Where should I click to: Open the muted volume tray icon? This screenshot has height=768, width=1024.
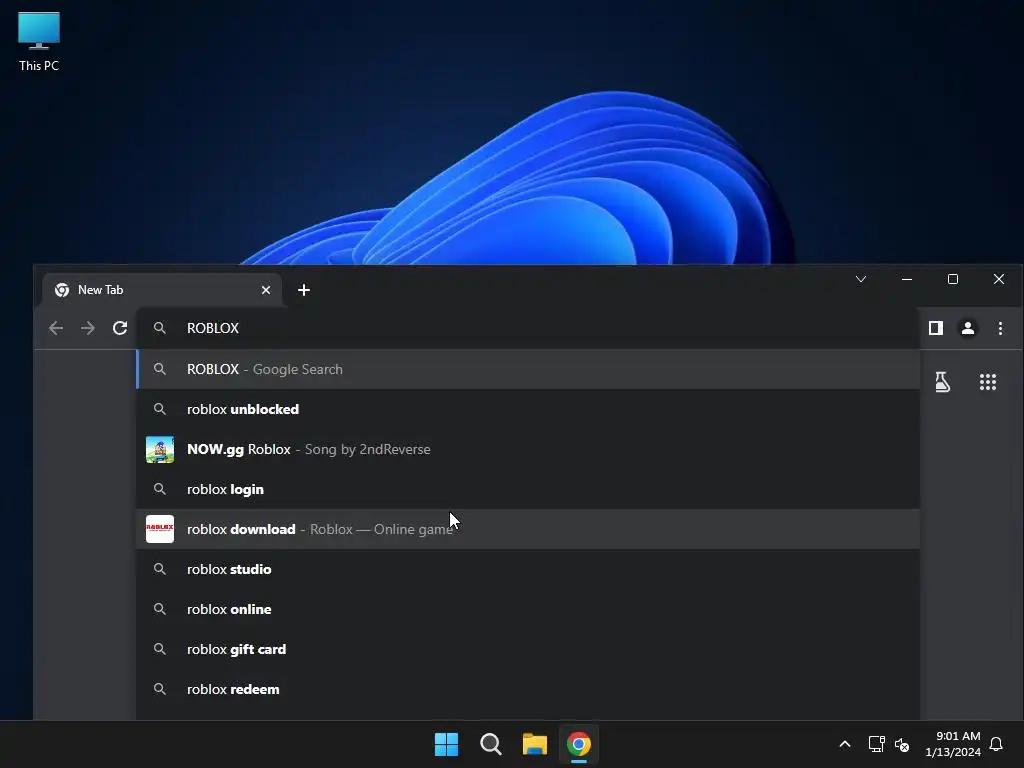coord(902,744)
